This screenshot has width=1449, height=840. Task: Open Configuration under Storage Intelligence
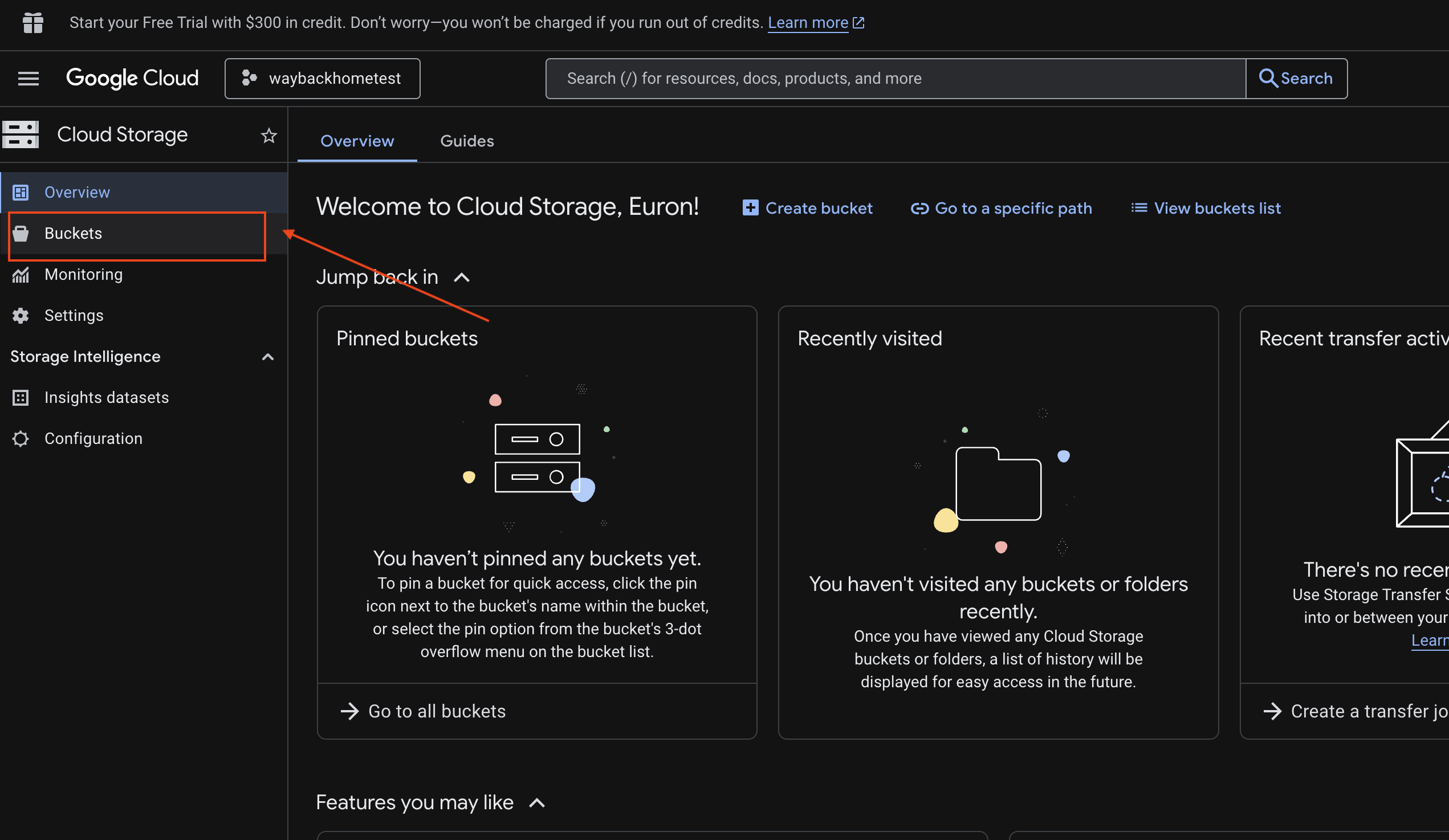pos(93,439)
